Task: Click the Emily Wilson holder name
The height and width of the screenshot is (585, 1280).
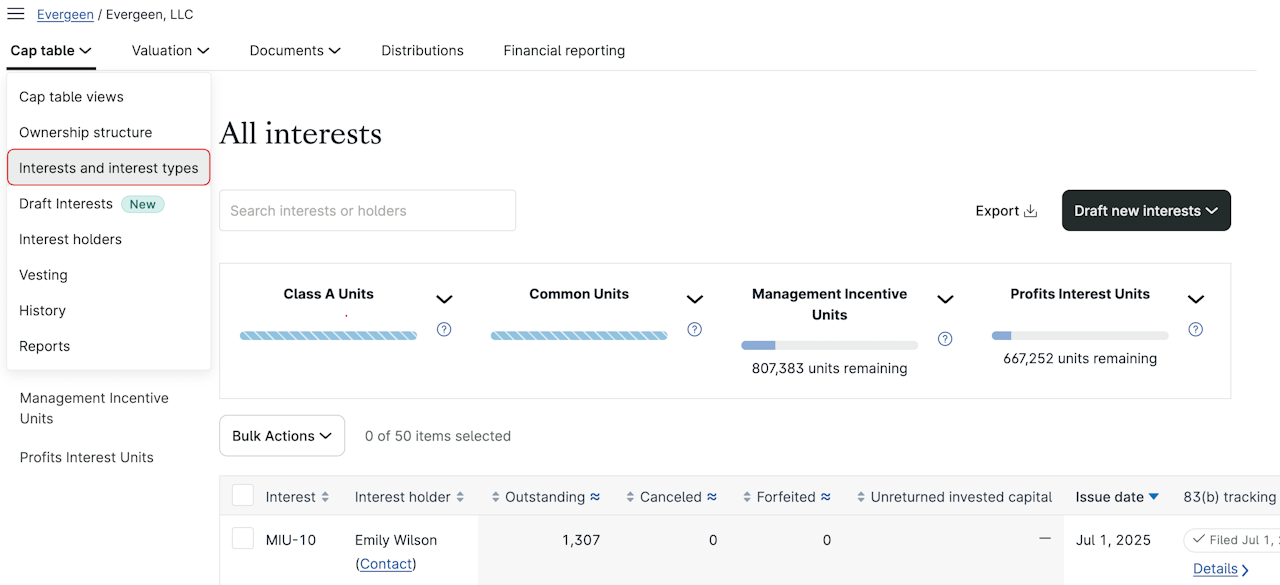Action: (396, 540)
